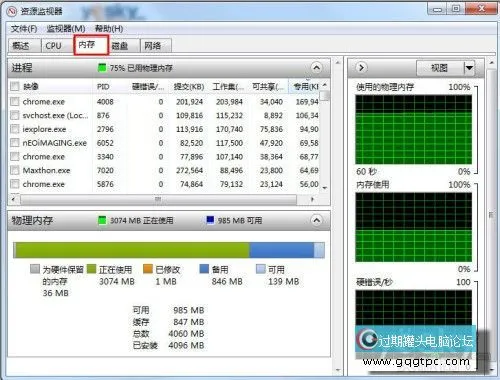
Task: Check the nEOiMAGING.exe checkbox
Action: pyautogui.click(x=14, y=143)
